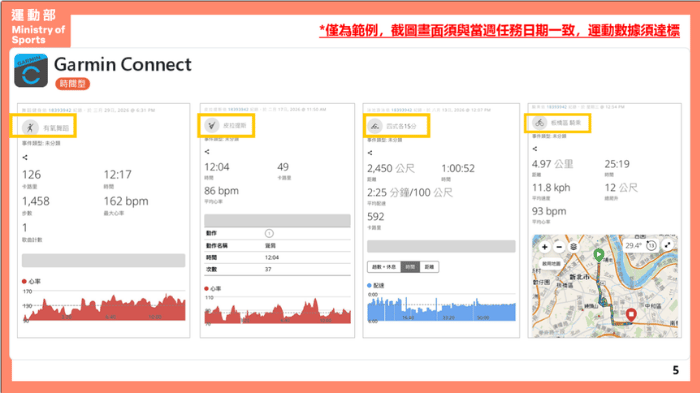
Task: Click the 49 calories value
Action: (x=283, y=167)
